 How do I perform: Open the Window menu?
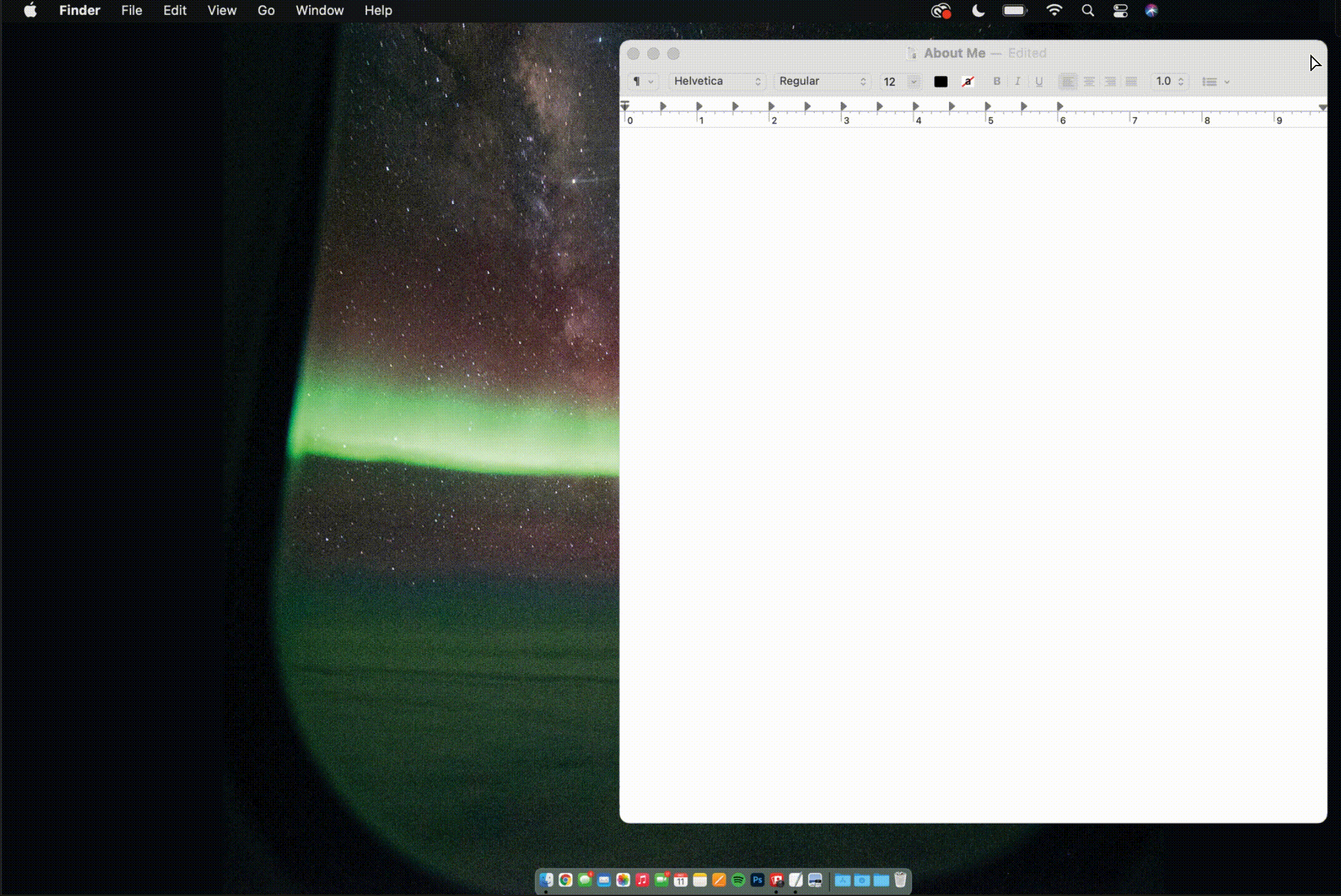(320, 11)
